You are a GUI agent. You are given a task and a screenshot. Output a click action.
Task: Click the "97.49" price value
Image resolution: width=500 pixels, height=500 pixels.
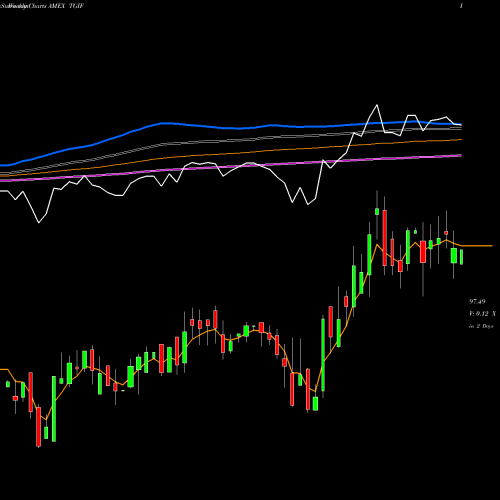coord(477,302)
